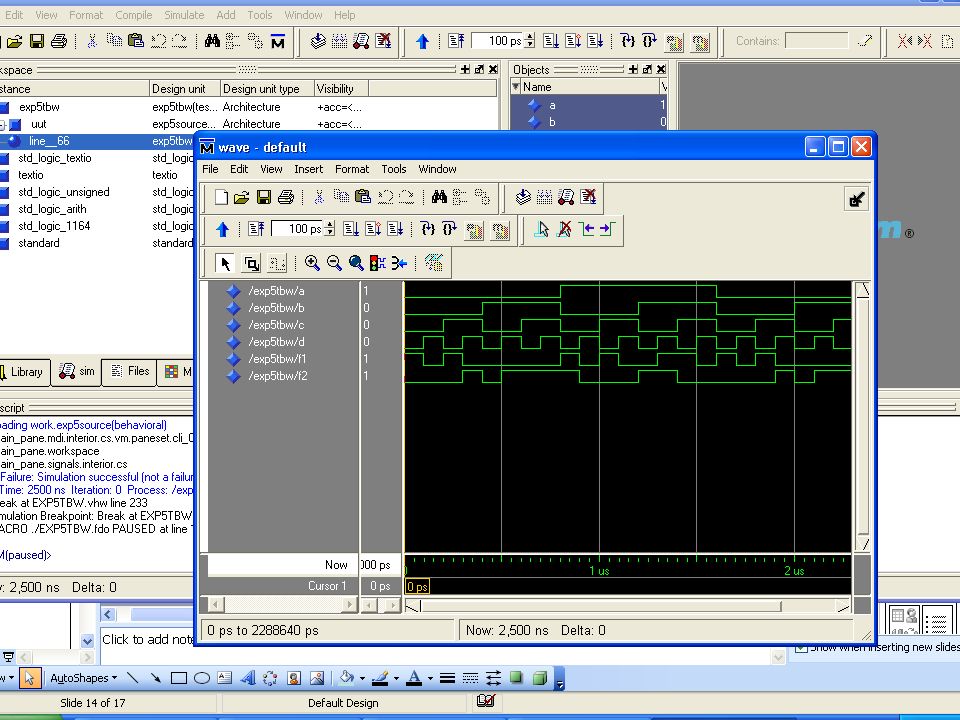Click Find Next Transition icon
This screenshot has height=720, width=960.
click(x=607, y=230)
